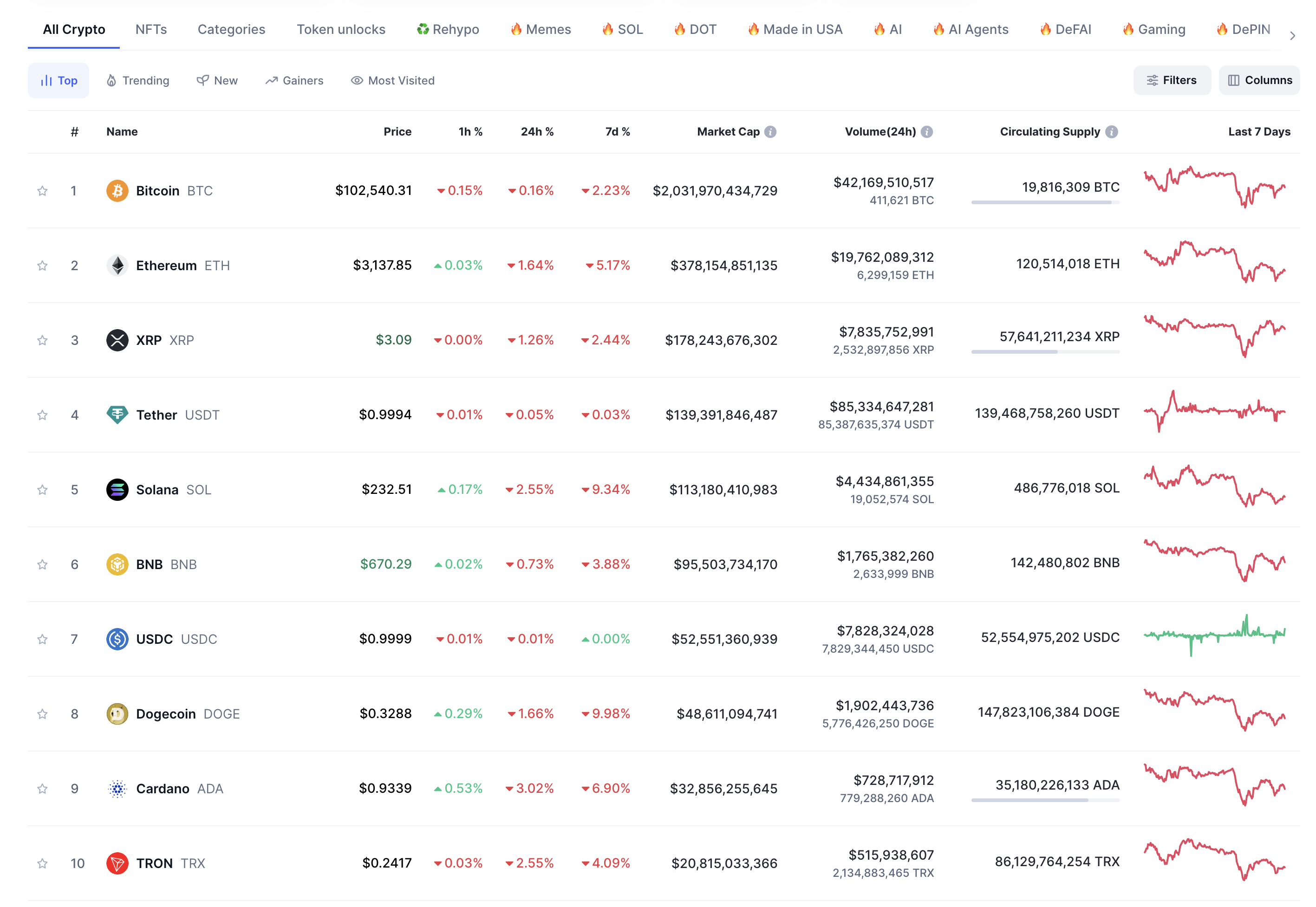The width and height of the screenshot is (1316, 907).
Task: Add Solana to watchlist via star
Action: (x=42, y=490)
